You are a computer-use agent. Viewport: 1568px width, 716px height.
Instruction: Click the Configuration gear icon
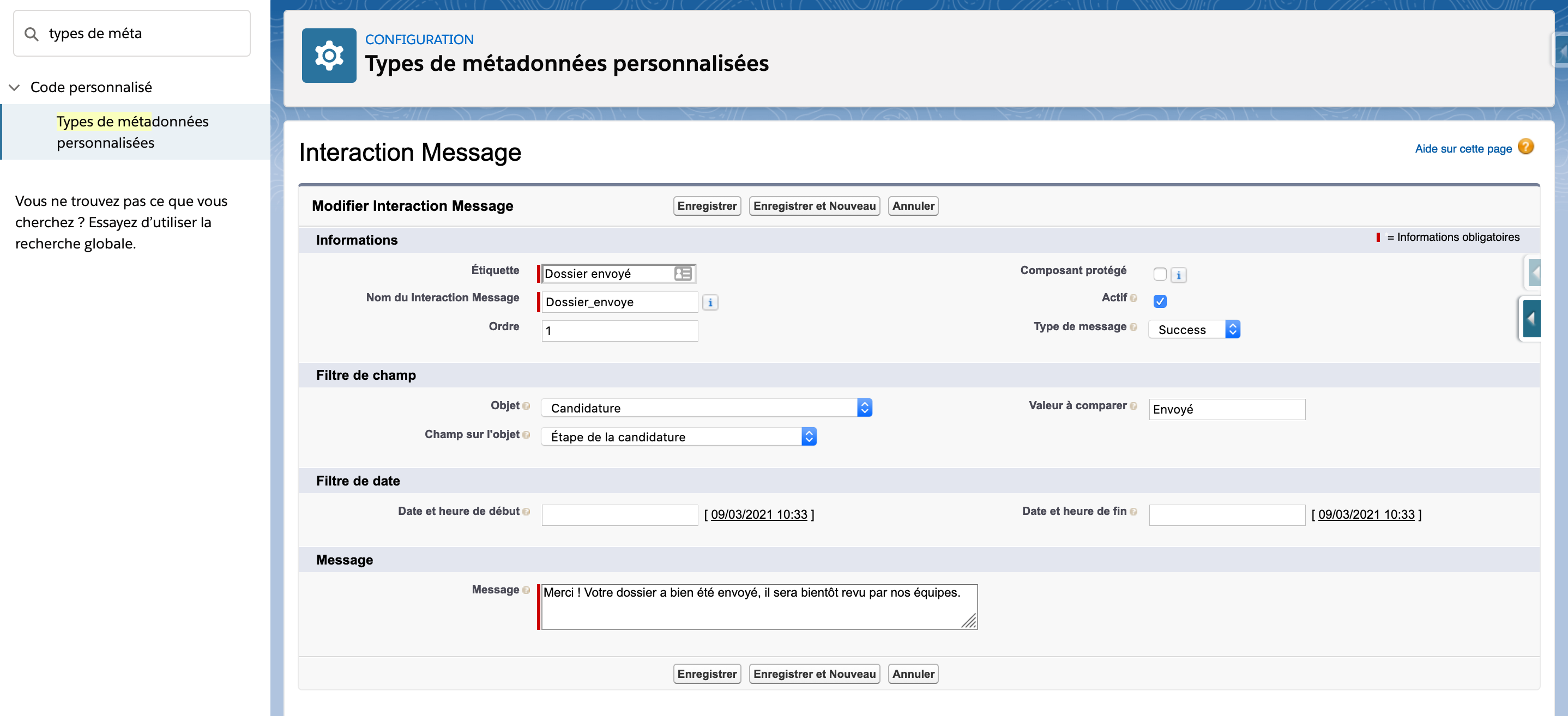(x=329, y=56)
